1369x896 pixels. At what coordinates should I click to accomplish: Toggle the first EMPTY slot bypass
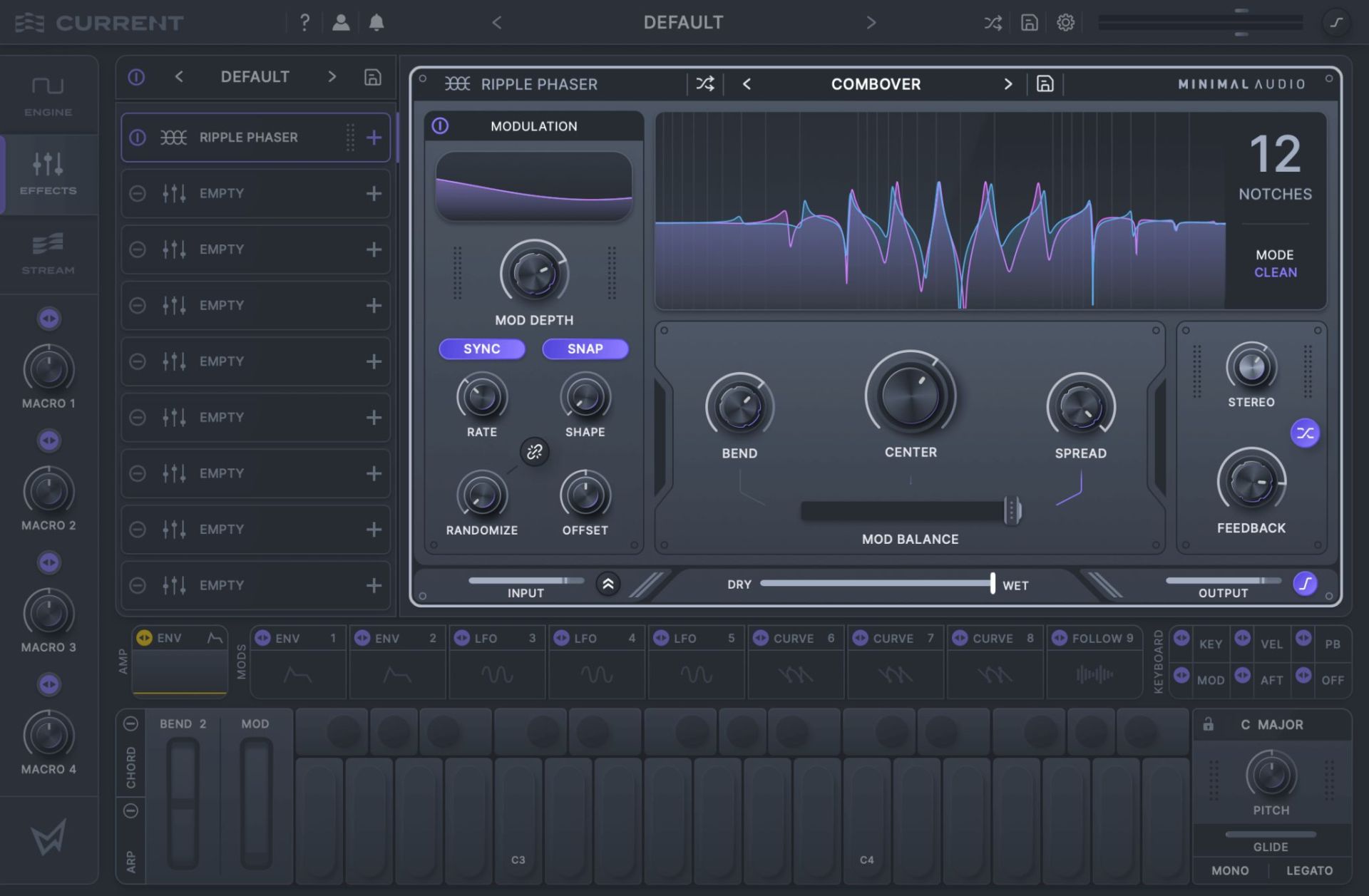[x=138, y=193]
